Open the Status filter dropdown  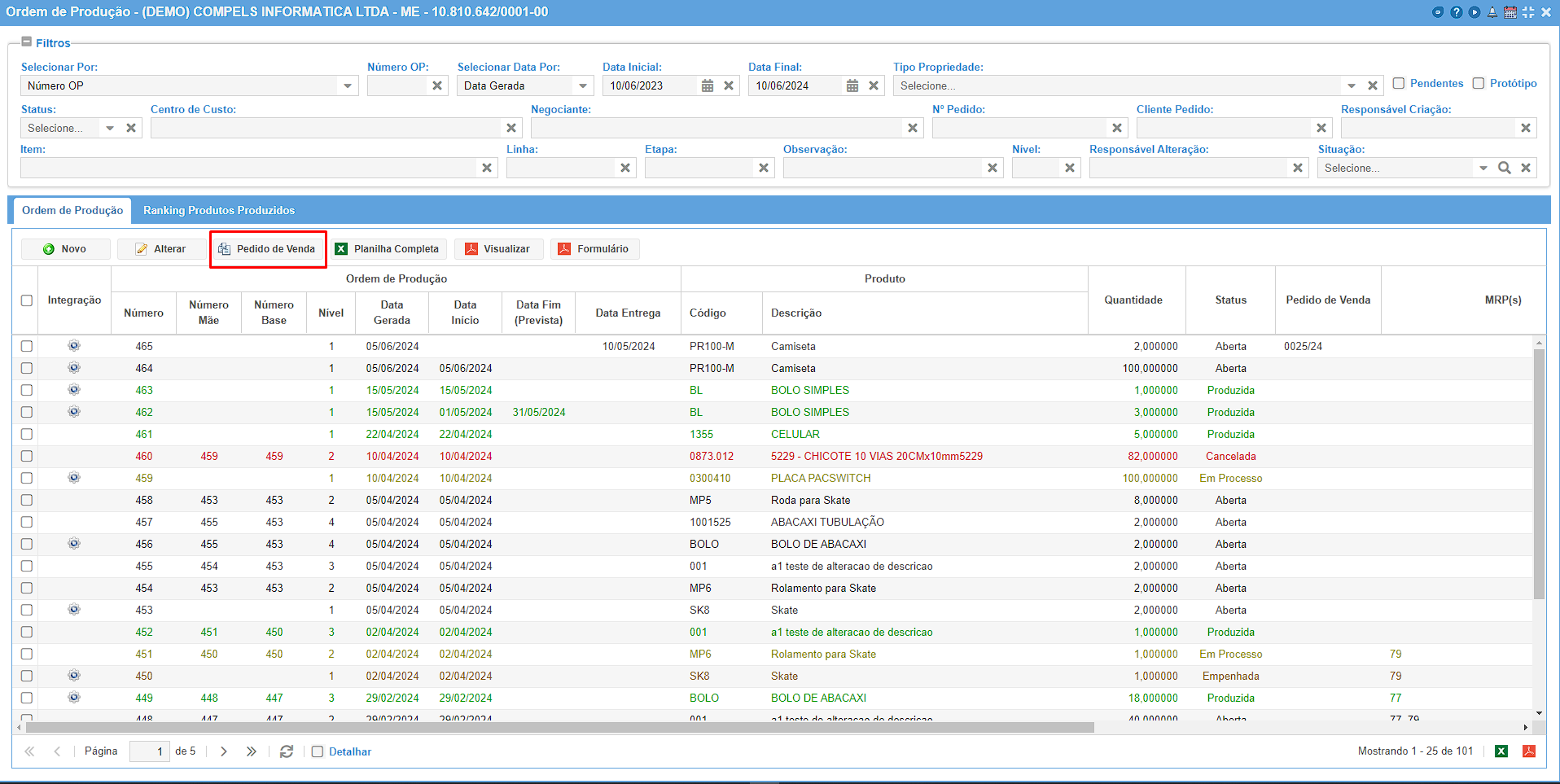[x=110, y=128]
